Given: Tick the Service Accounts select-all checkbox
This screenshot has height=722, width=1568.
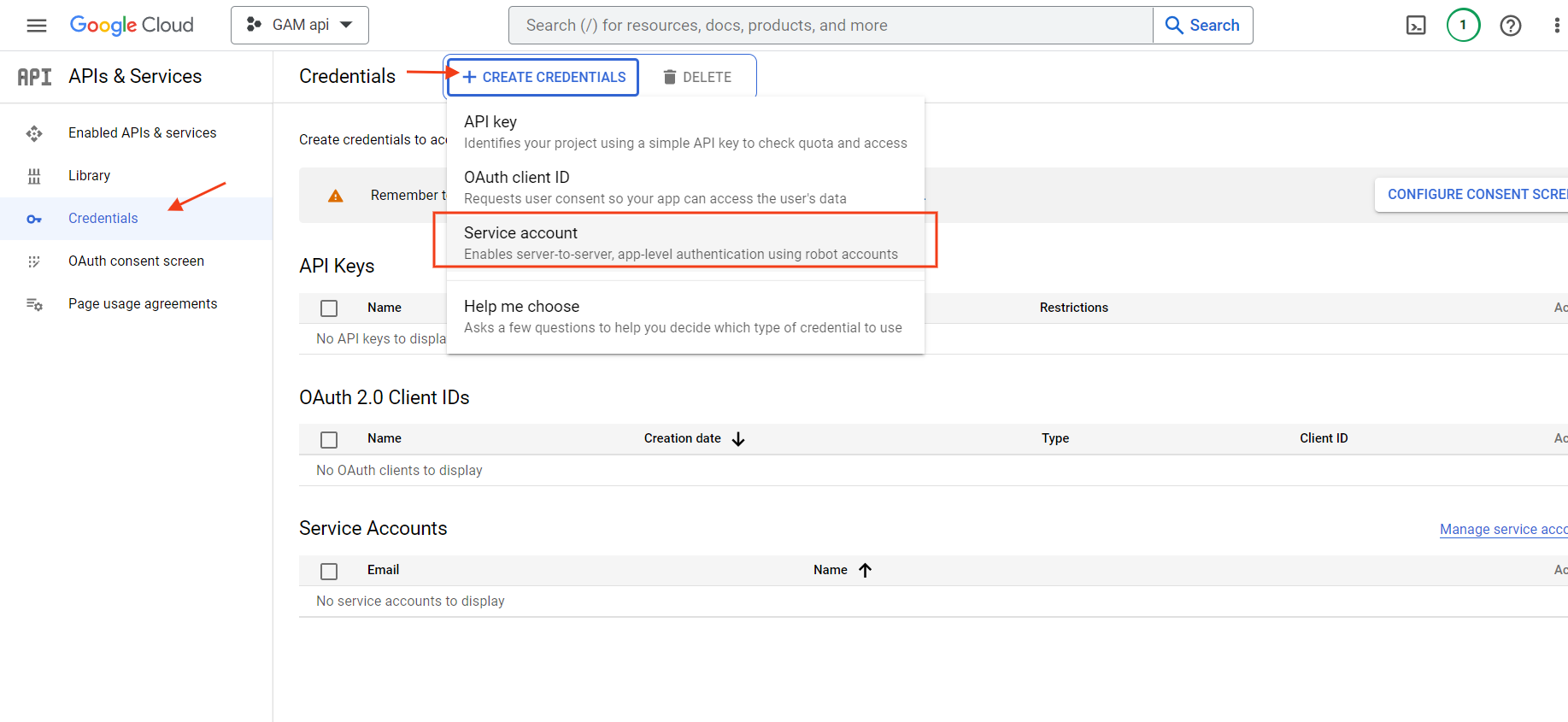Looking at the screenshot, I should pyautogui.click(x=329, y=572).
